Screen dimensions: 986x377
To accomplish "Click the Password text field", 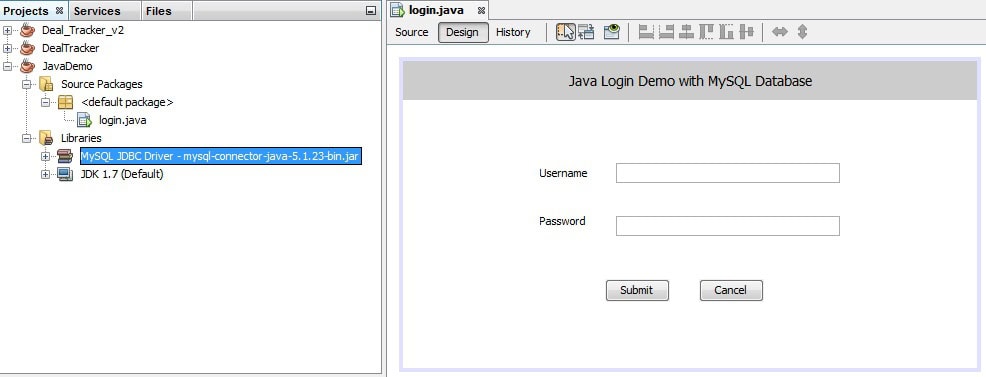I will coord(728,226).
